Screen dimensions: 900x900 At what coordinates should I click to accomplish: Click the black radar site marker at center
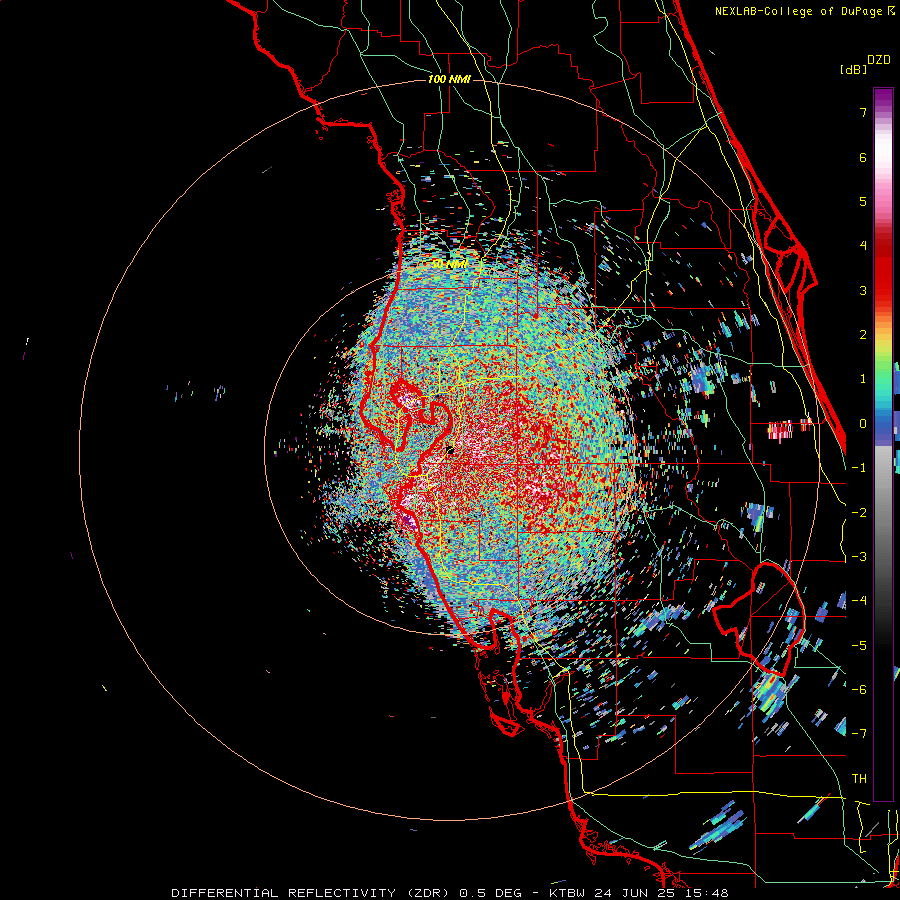pyautogui.click(x=451, y=449)
